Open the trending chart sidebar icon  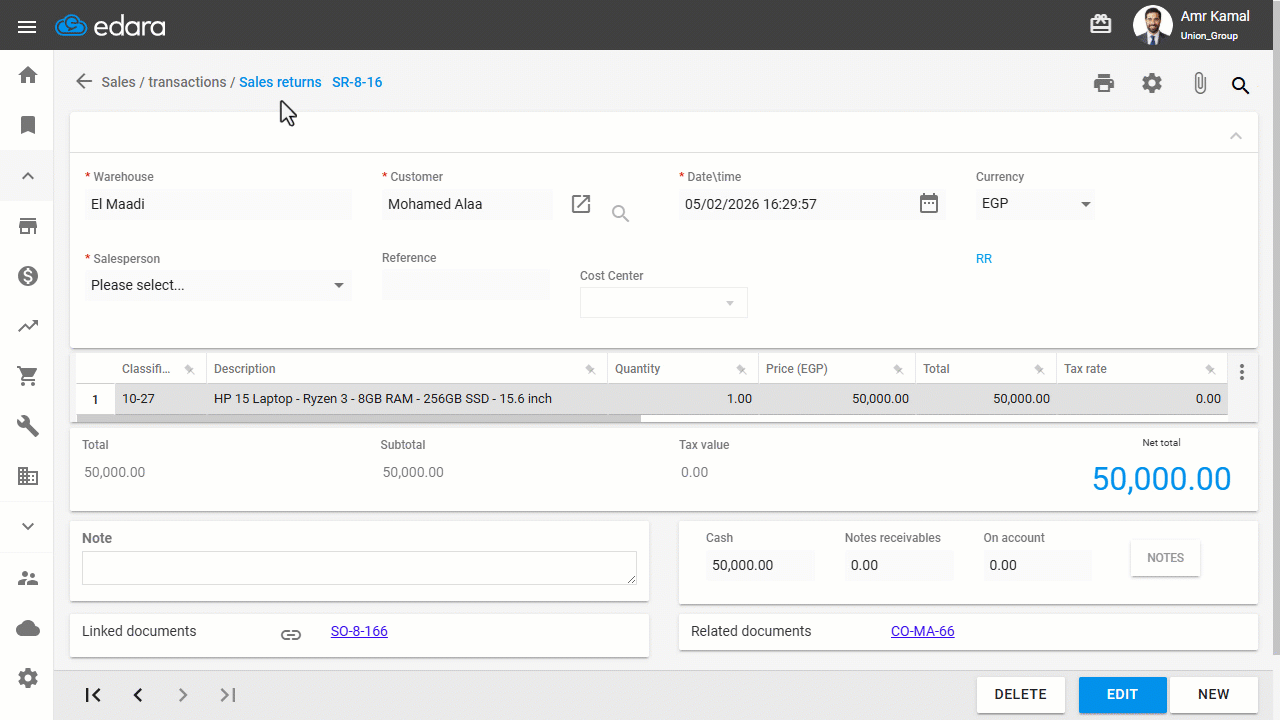(x=28, y=326)
